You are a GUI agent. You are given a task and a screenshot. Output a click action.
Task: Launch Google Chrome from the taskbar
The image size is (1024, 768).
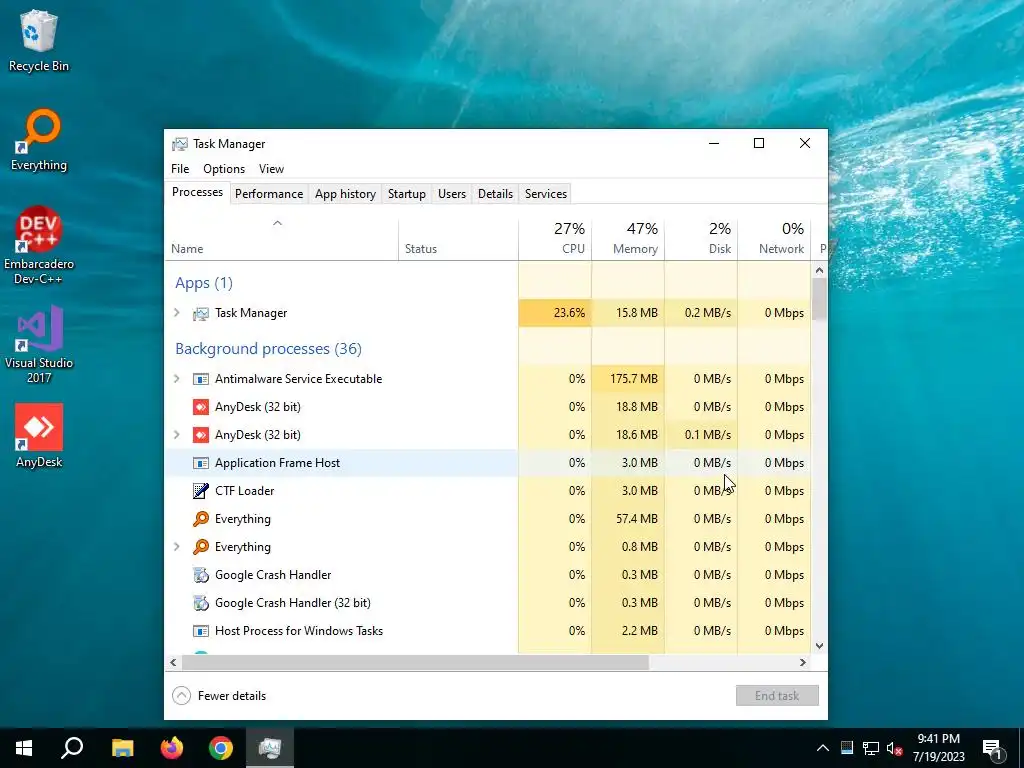(221, 748)
